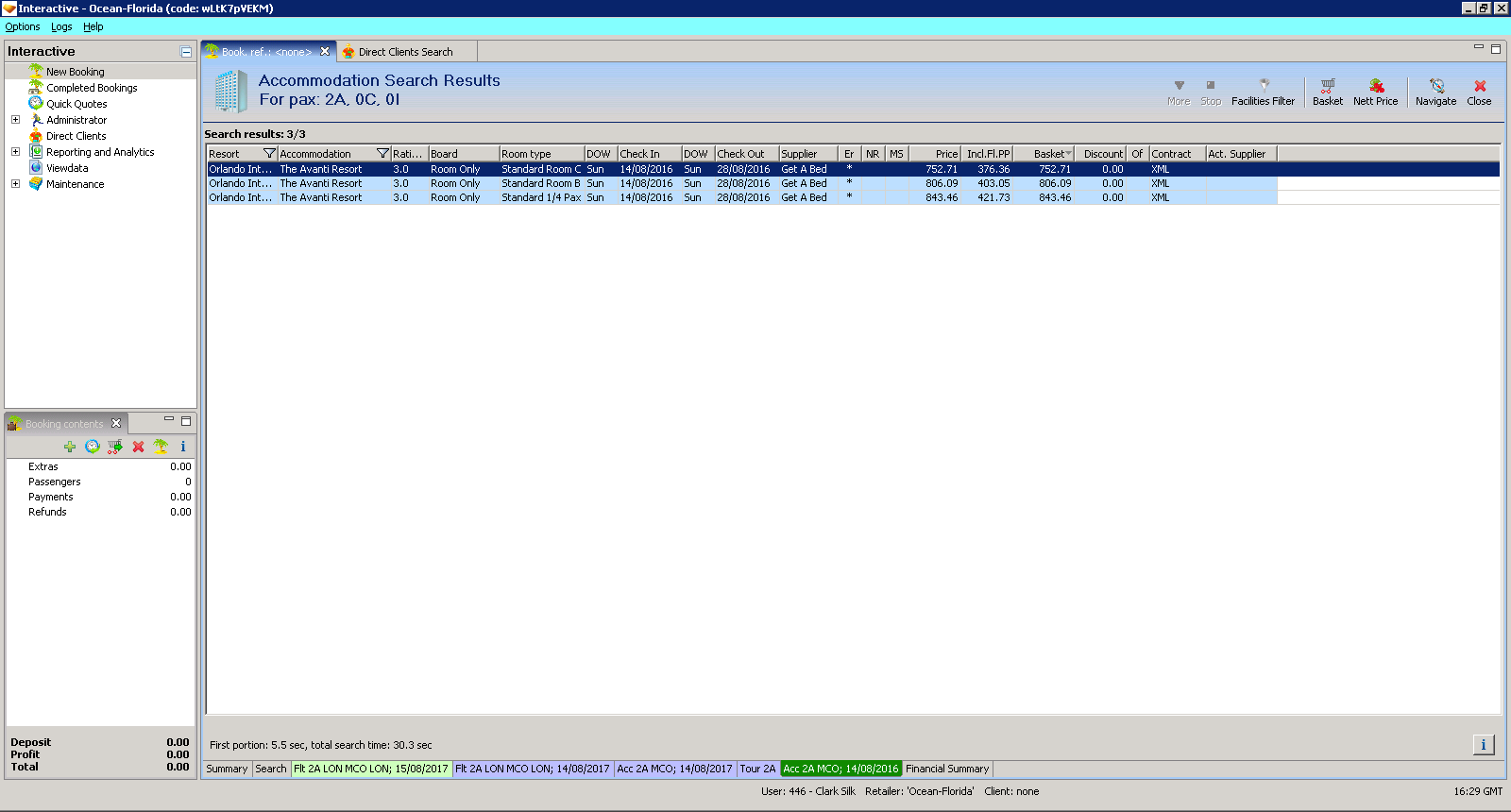
Task: Expand the Maintenance tree node
Action: (15, 184)
